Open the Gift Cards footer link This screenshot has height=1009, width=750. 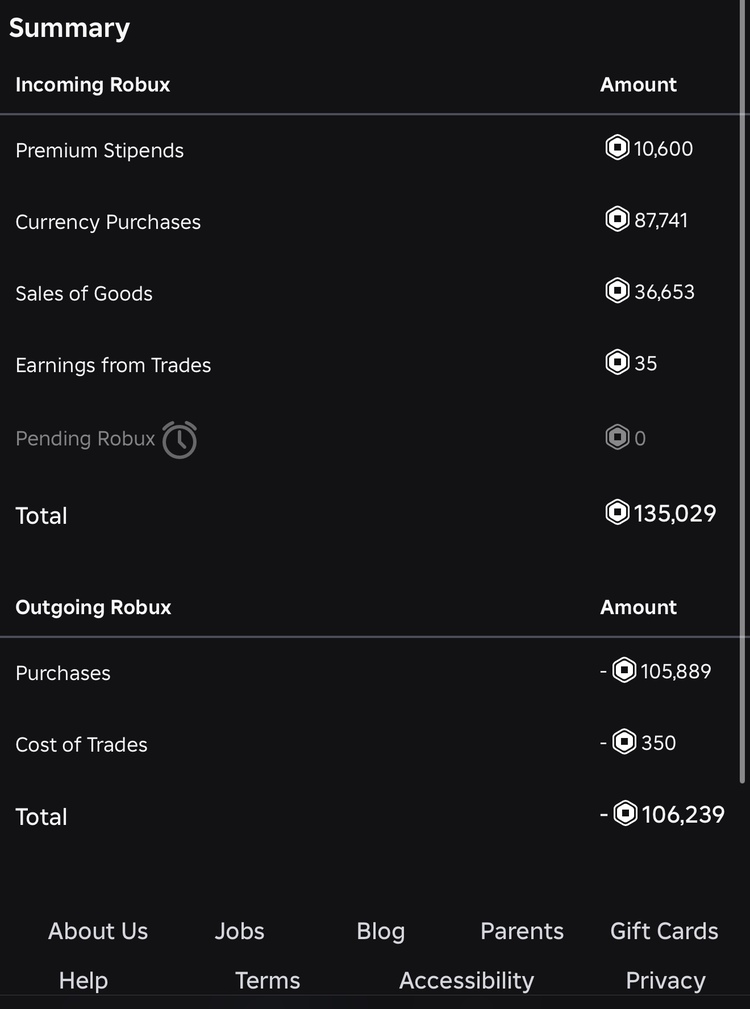click(664, 931)
